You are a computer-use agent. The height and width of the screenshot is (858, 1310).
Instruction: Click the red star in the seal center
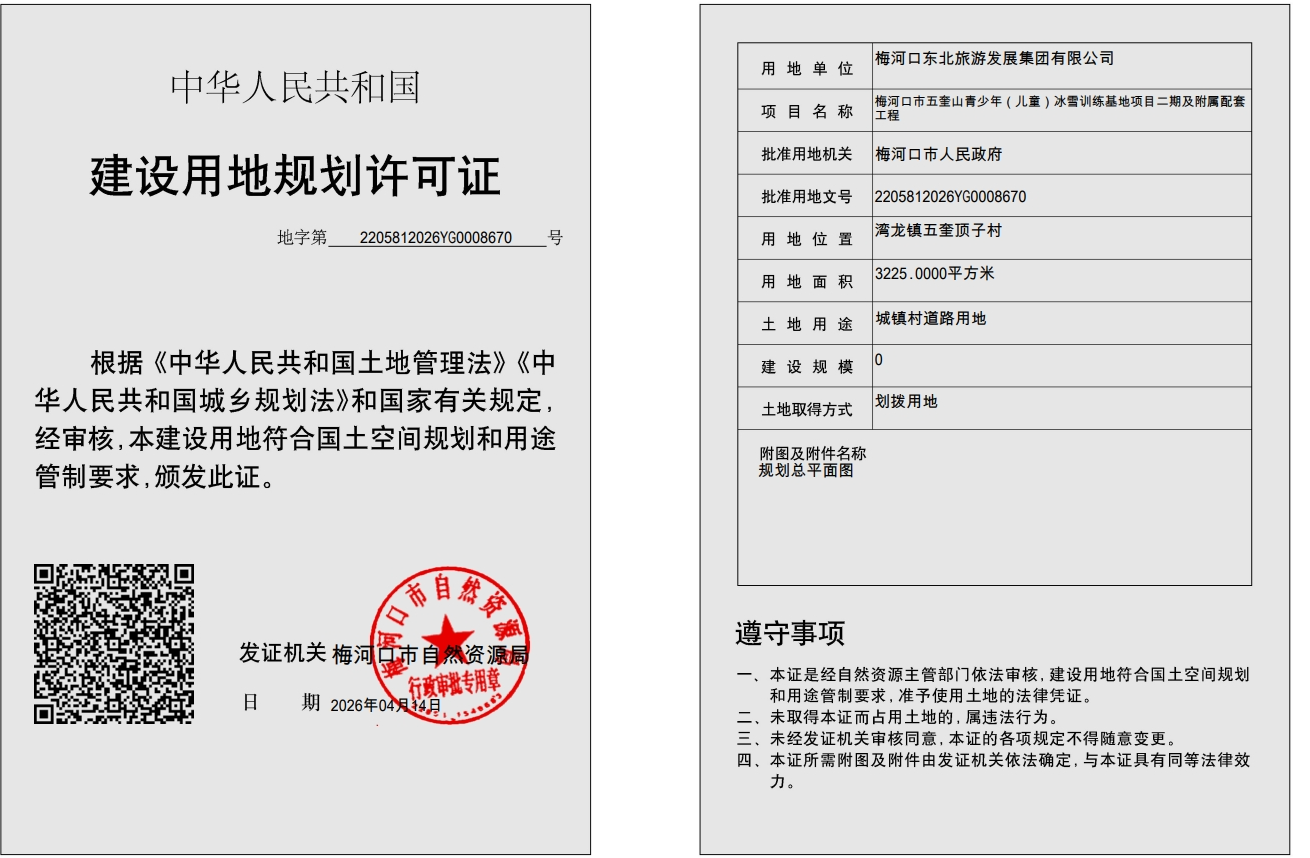click(449, 637)
